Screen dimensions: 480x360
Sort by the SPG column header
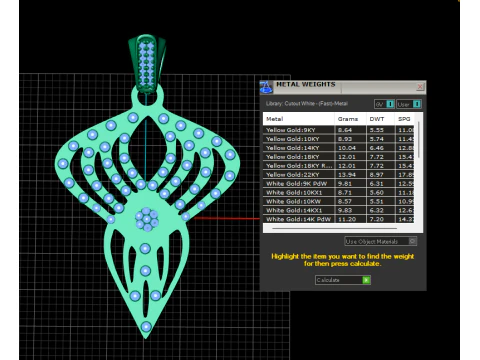click(404, 119)
